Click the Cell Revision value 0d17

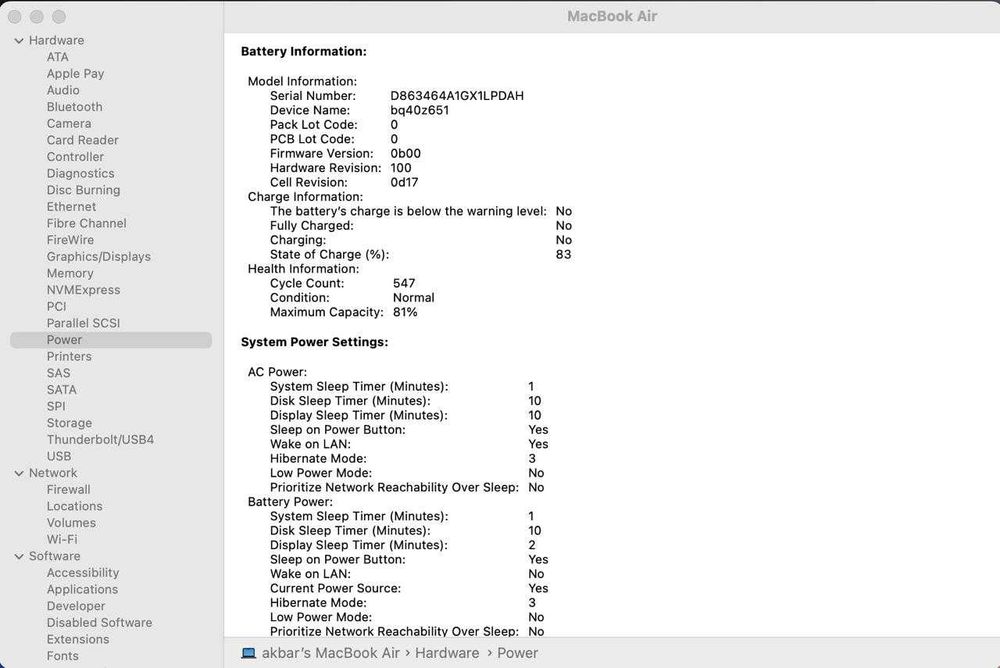(404, 182)
